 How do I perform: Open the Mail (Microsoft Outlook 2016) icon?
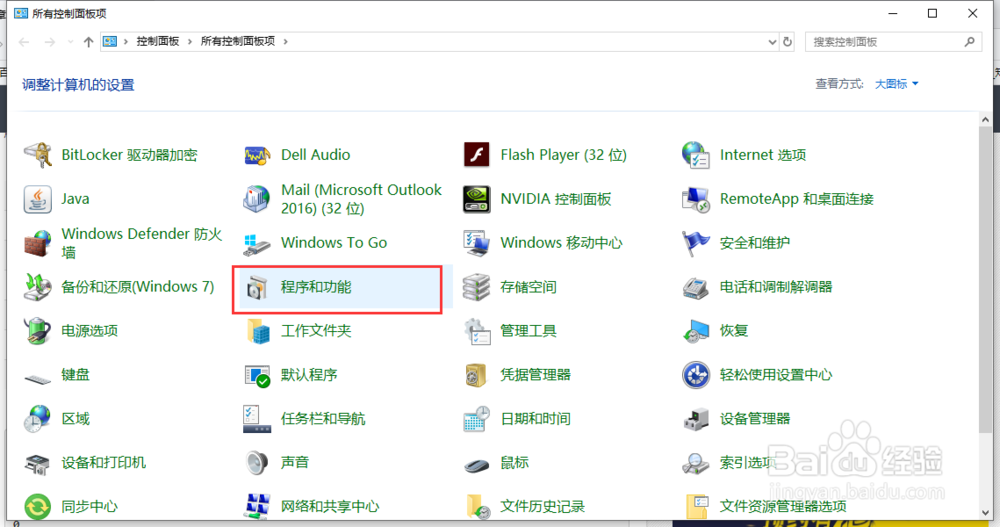point(257,199)
